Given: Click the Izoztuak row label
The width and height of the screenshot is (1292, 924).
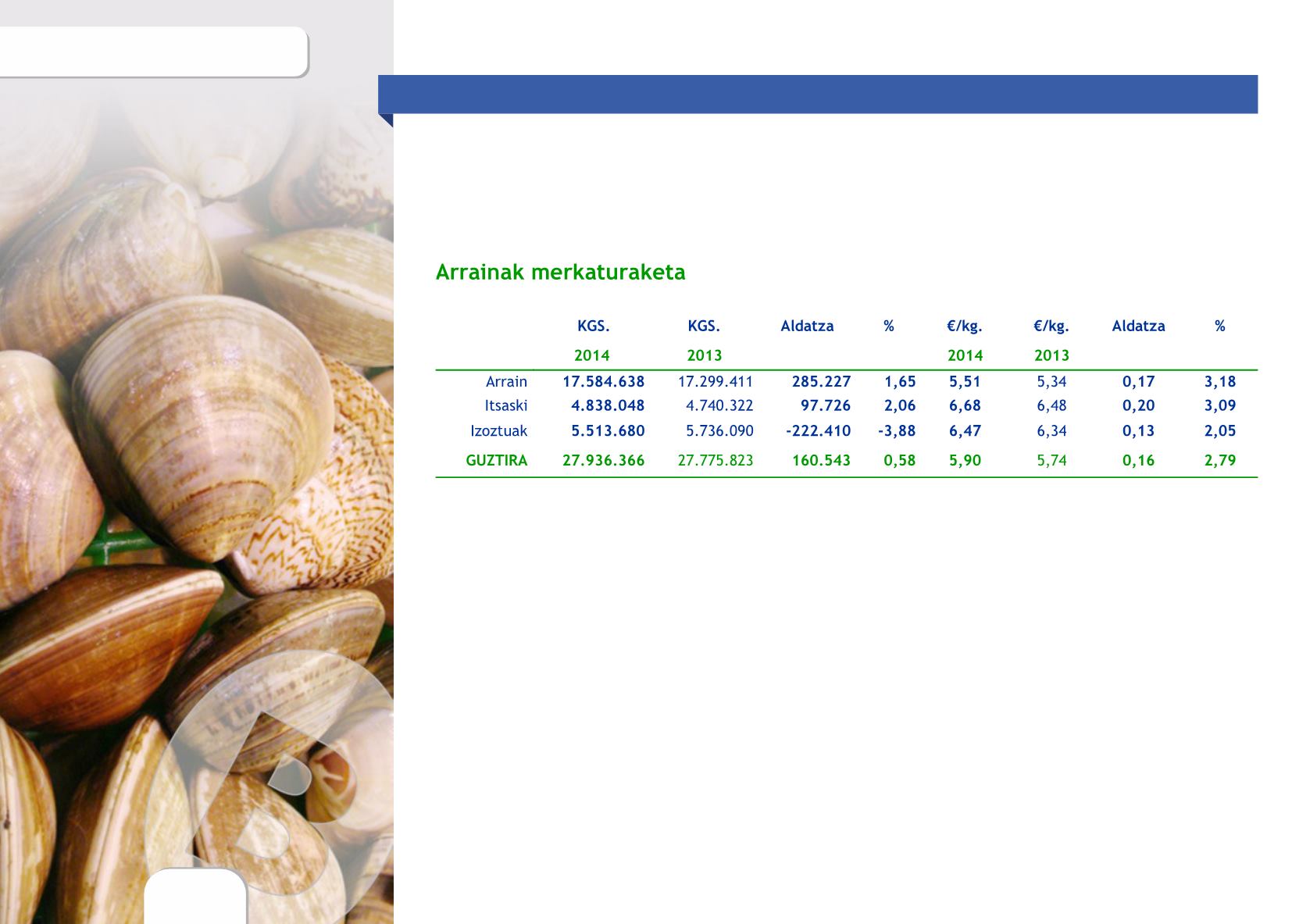Looking at the screenshot, I should point(498,430).
